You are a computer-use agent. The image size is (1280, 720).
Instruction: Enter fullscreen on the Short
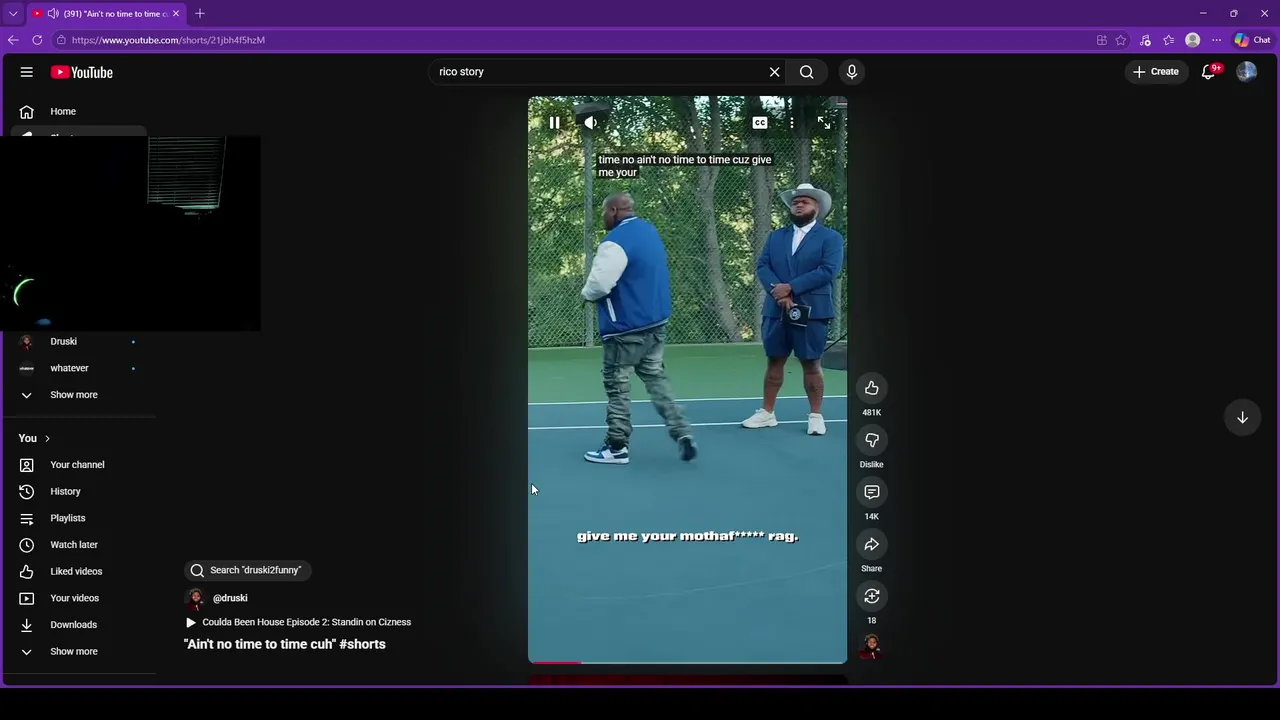[x=824, y=123]
